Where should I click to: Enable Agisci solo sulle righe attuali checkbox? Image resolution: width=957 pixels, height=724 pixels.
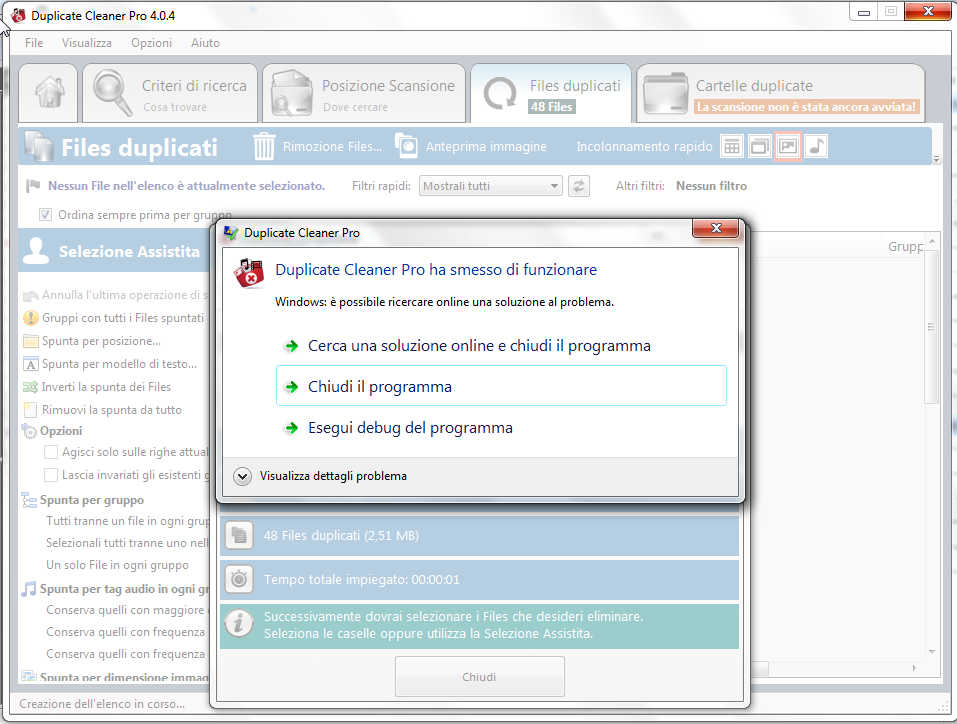pyautogui.click(x=51, y=452)
